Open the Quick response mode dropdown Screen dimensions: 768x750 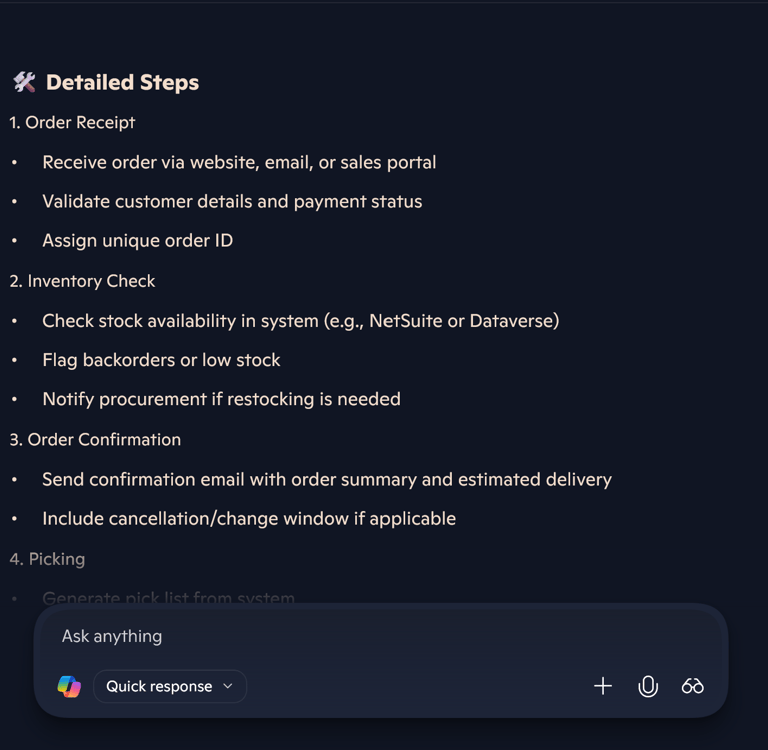click(170, 686)
